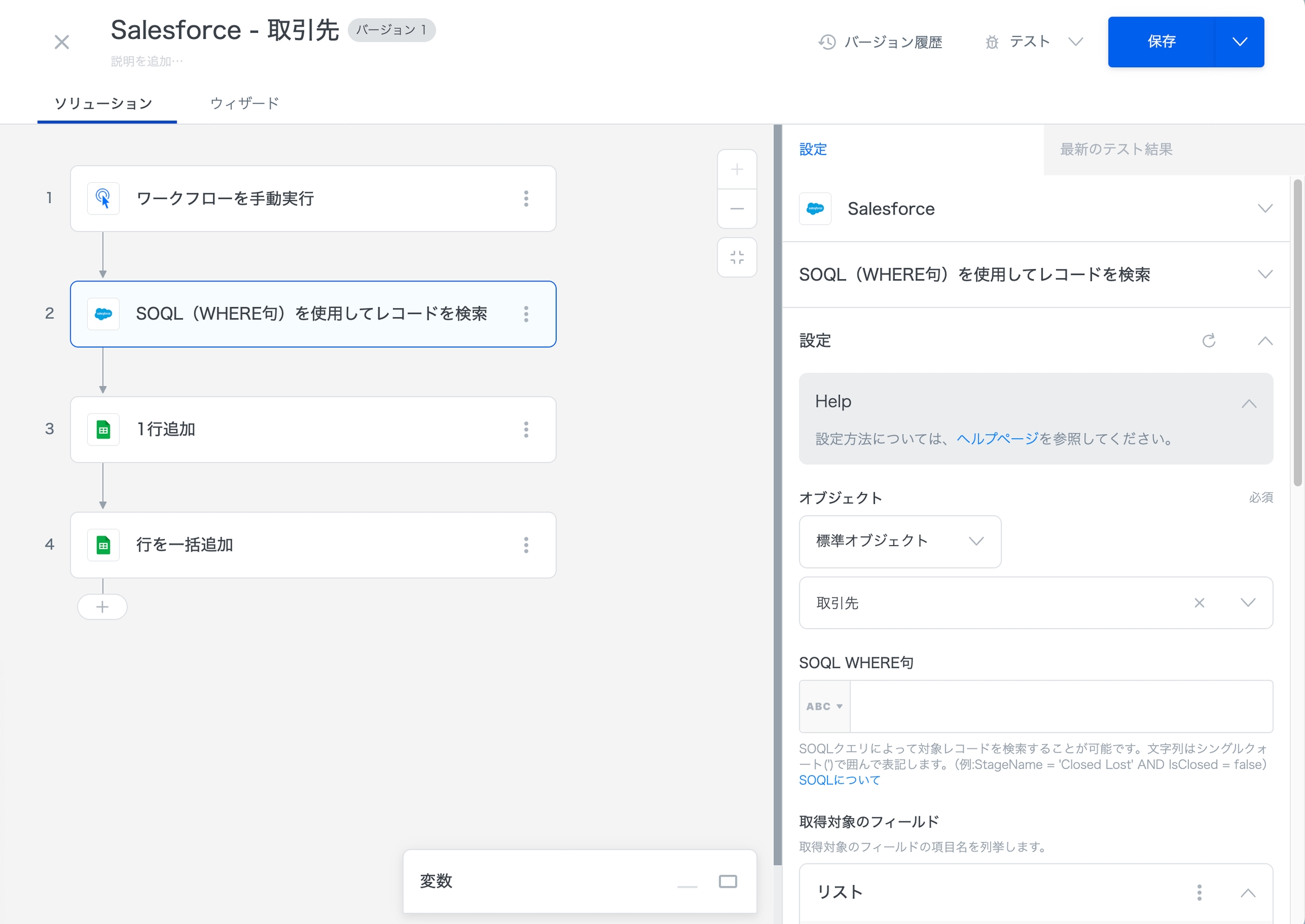Switch to ウィザード tab

pos(245,104)
